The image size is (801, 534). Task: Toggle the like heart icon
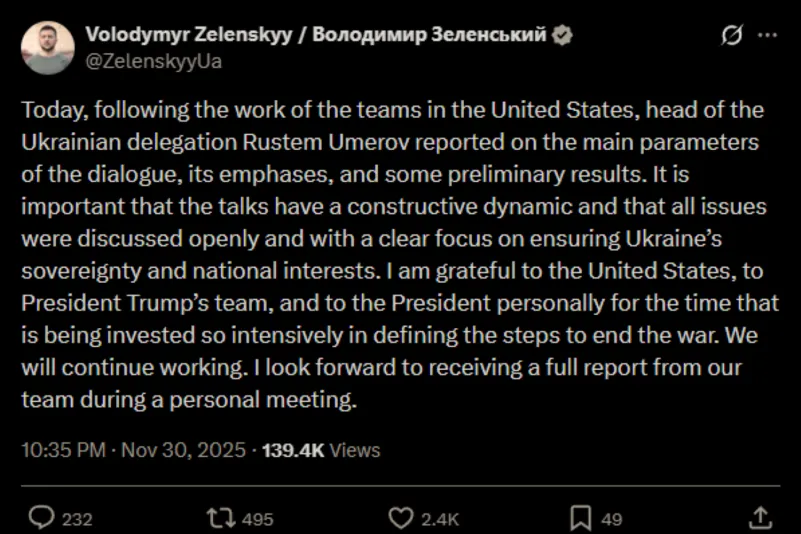[x=400, y=517]
